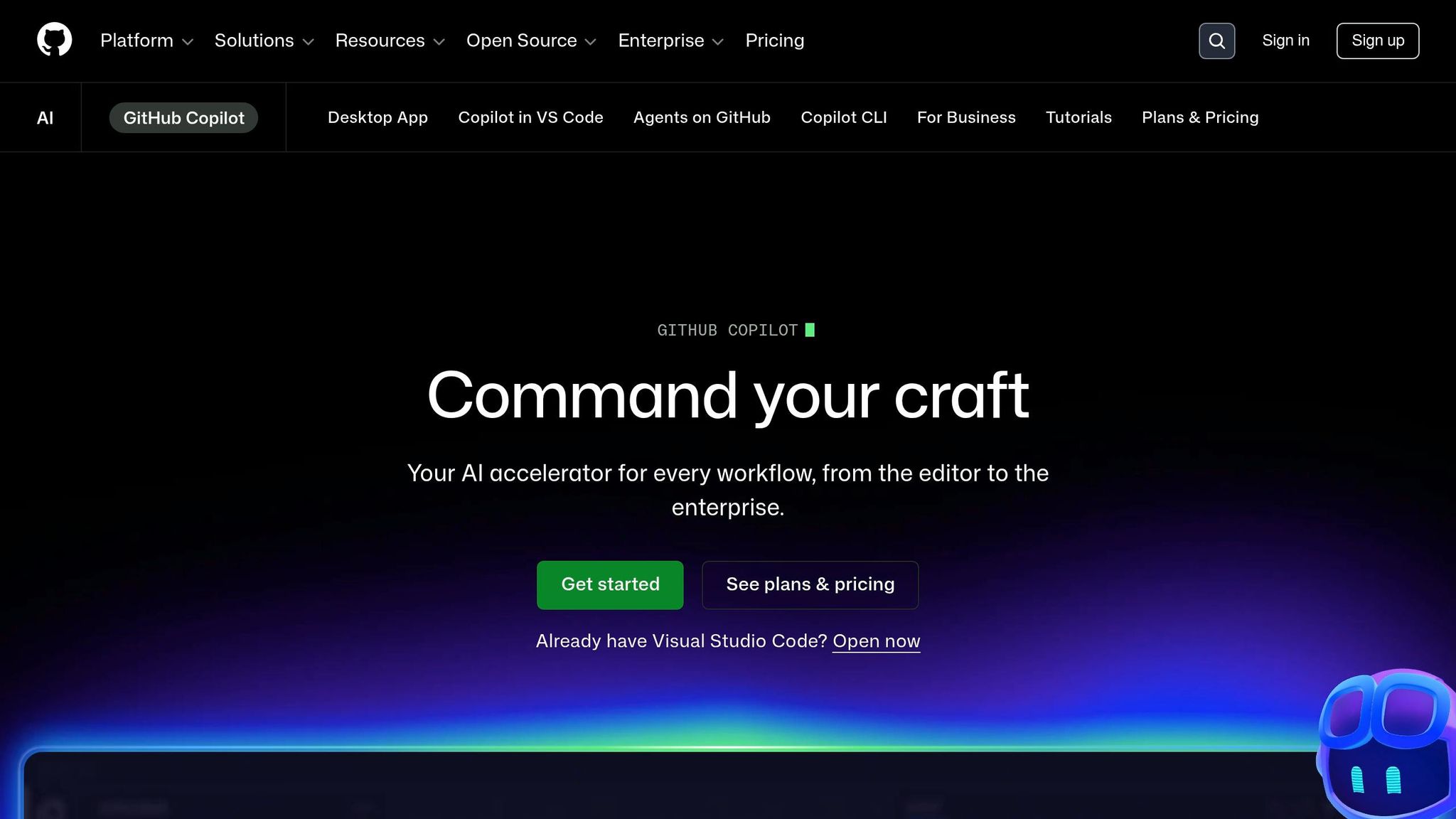
Task: Select the GitHub Copilot pill
Action: click(183, 118)
